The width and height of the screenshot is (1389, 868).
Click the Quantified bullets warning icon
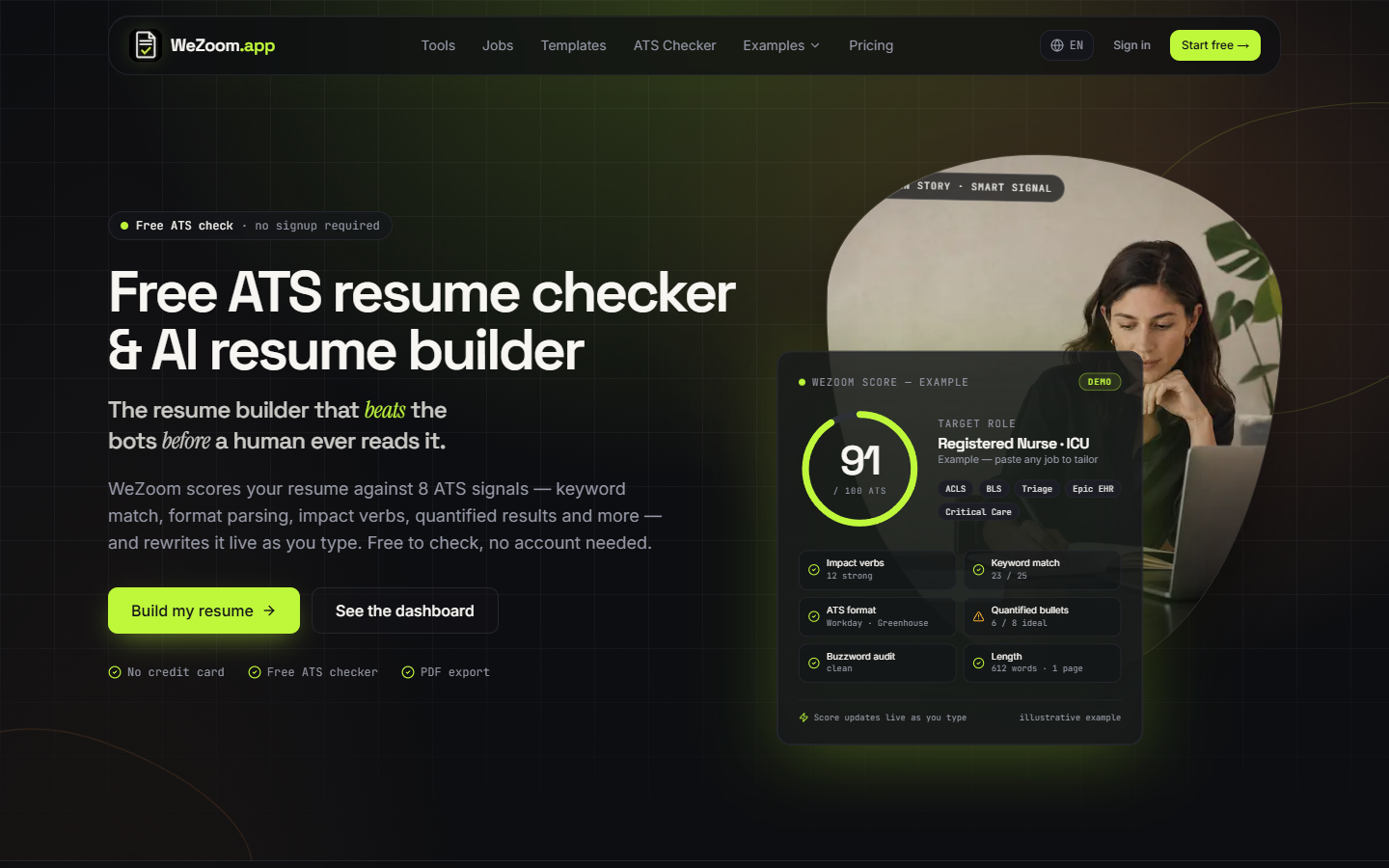pos(979,616)
